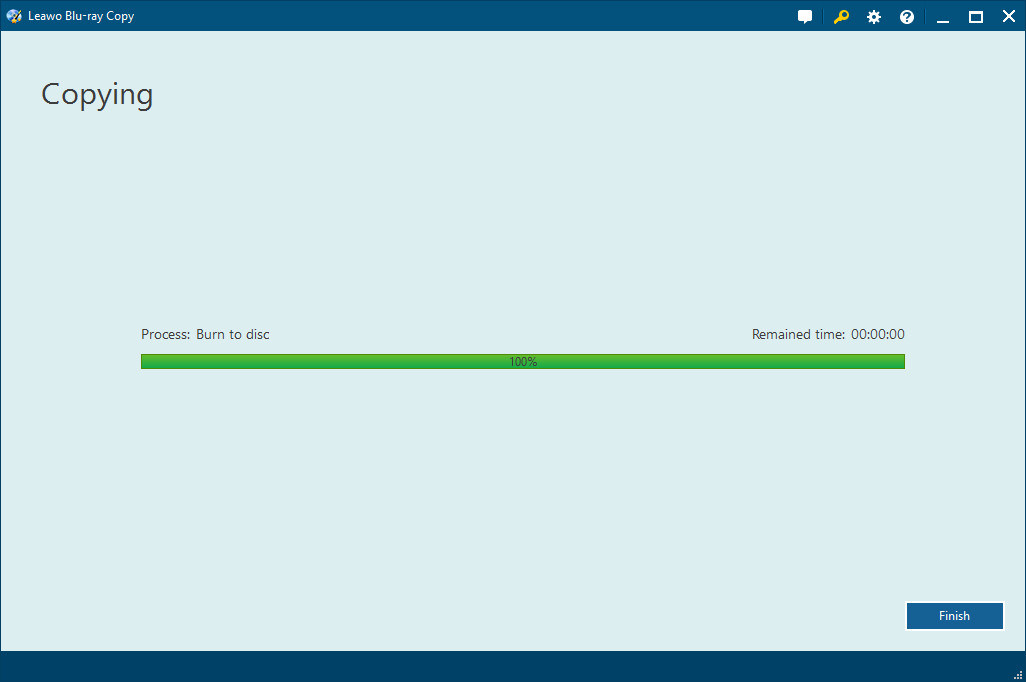Click the yellow key activation icon

(841, 17)
